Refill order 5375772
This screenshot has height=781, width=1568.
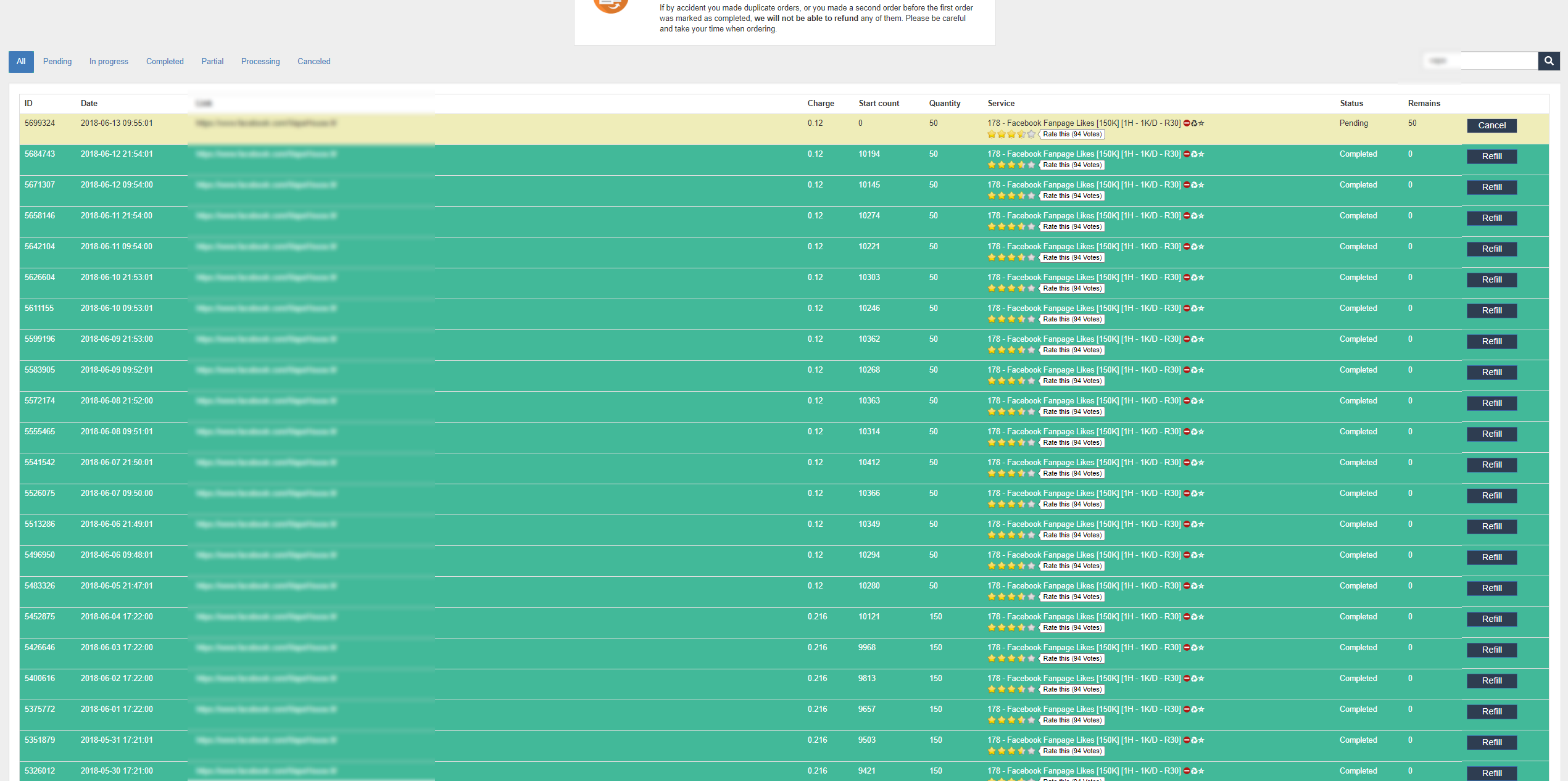[1492, 711]
